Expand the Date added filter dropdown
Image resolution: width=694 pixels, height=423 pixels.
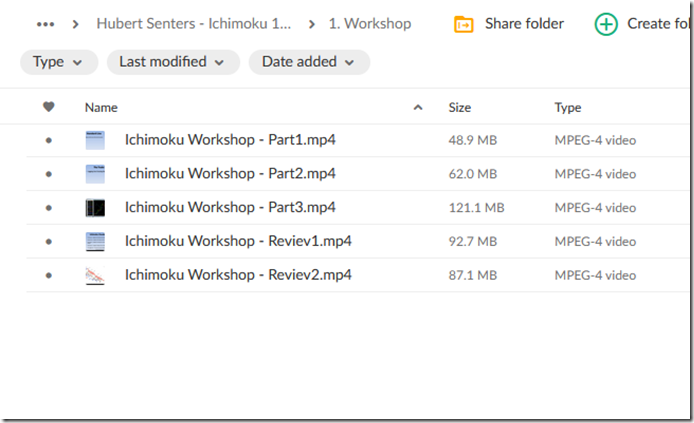click(x=309, y=62)
